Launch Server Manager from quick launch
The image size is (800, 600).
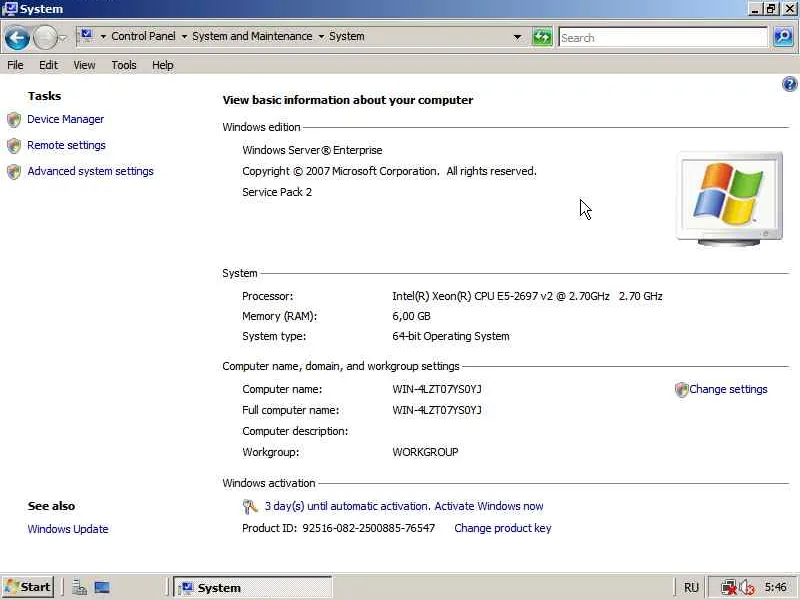[79, 587]
